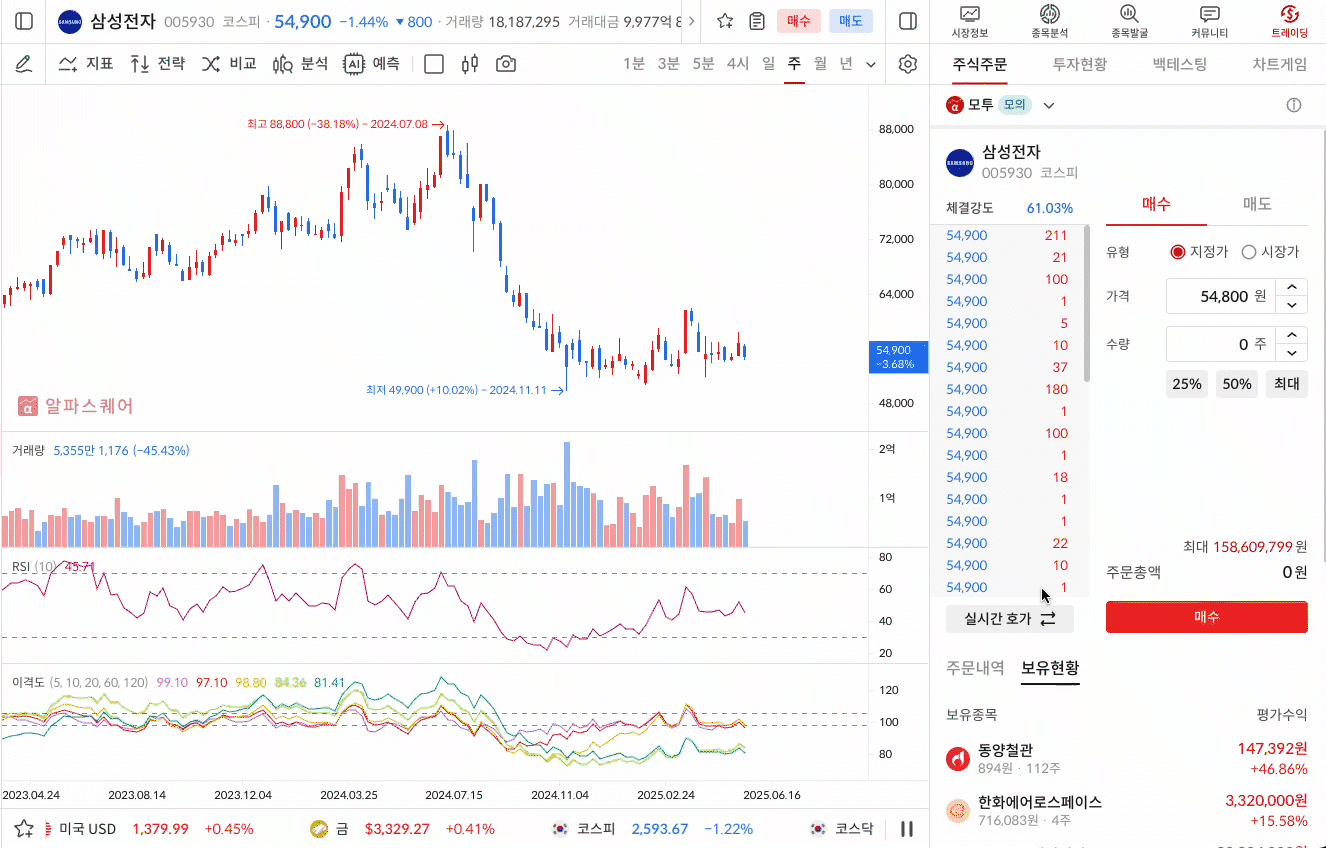The height and width of the screenshot is (848, 1326).
Task: Select the 주 weekly chart interval
Action: 794,64
